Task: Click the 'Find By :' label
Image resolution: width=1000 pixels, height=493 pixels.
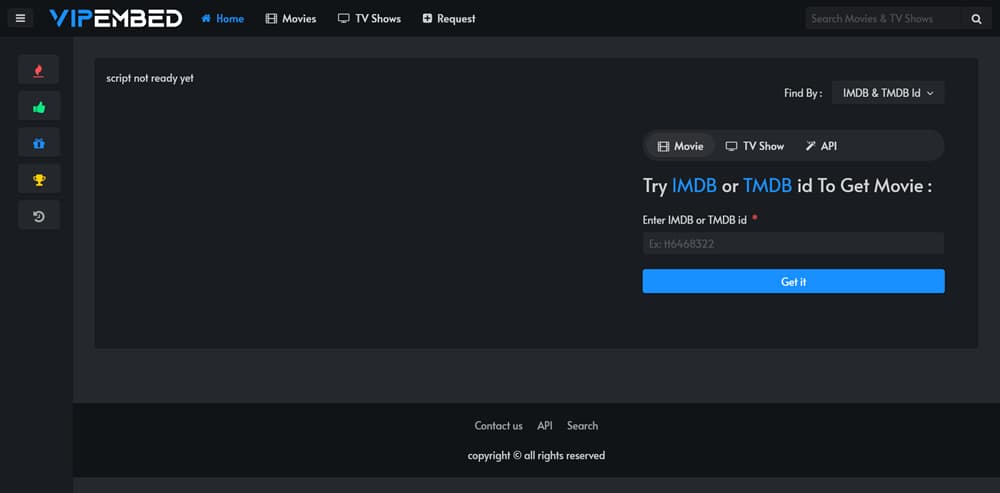Action: click(803, 93)
